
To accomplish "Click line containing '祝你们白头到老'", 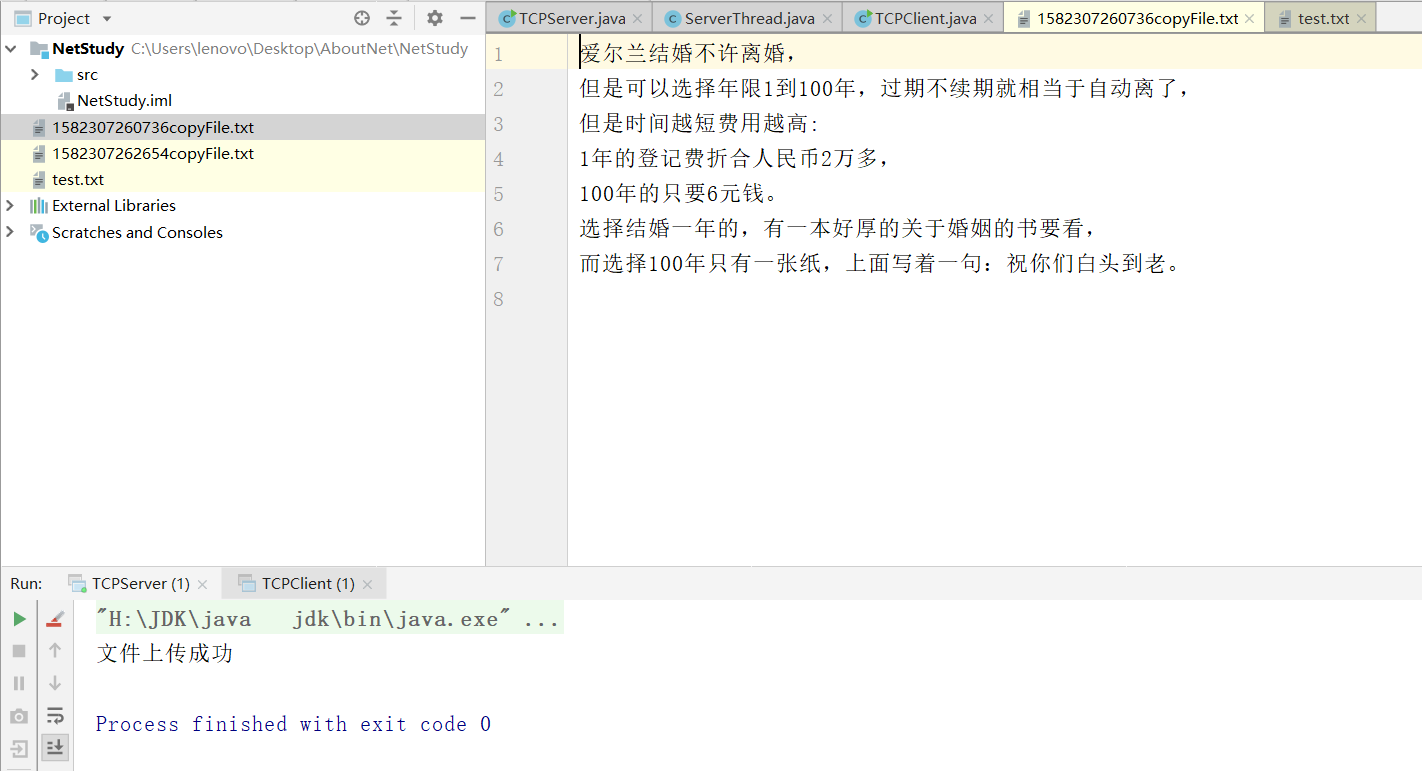I will coord(881,264).
